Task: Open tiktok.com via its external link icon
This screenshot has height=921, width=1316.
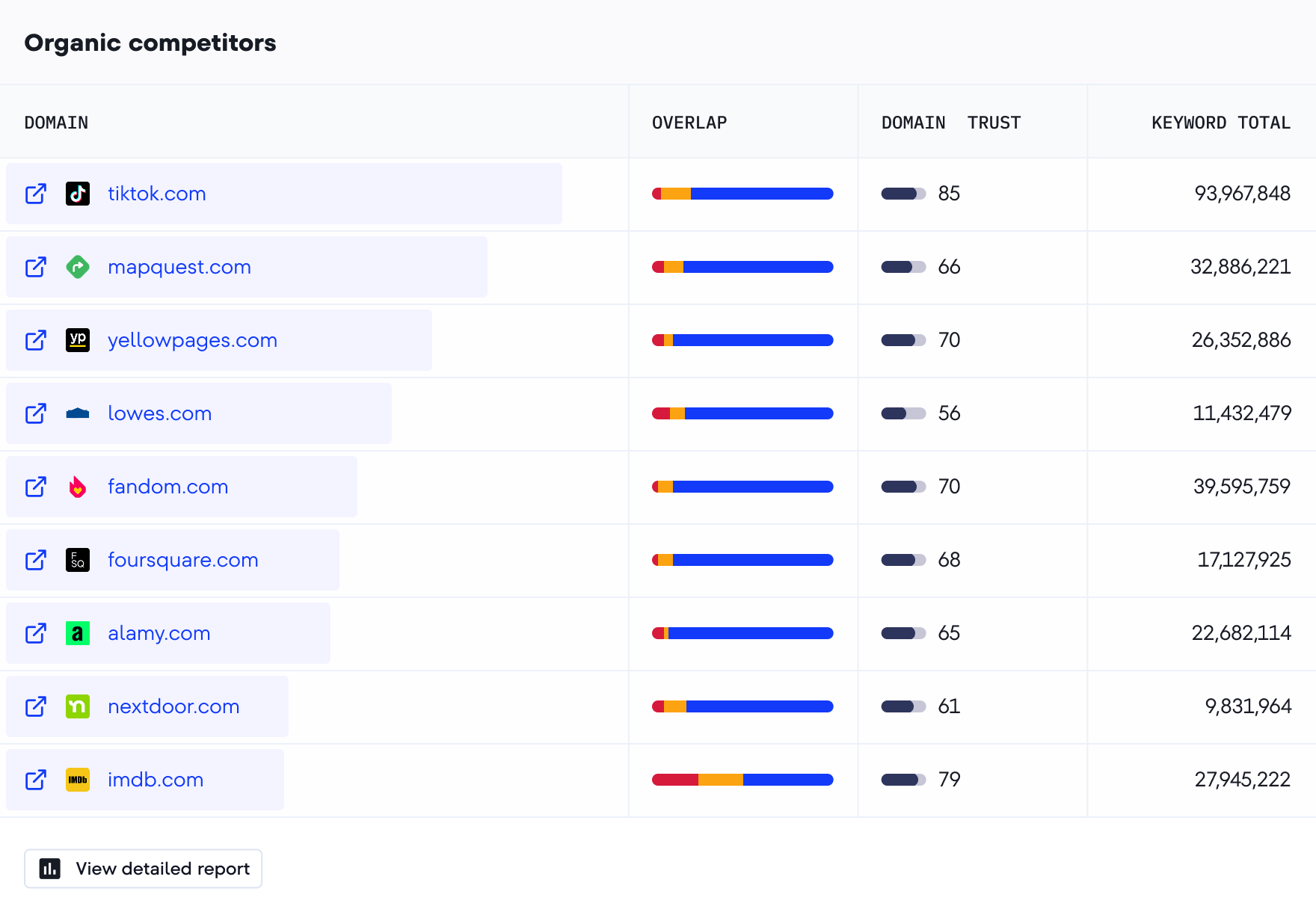Action: click(35, 194)
